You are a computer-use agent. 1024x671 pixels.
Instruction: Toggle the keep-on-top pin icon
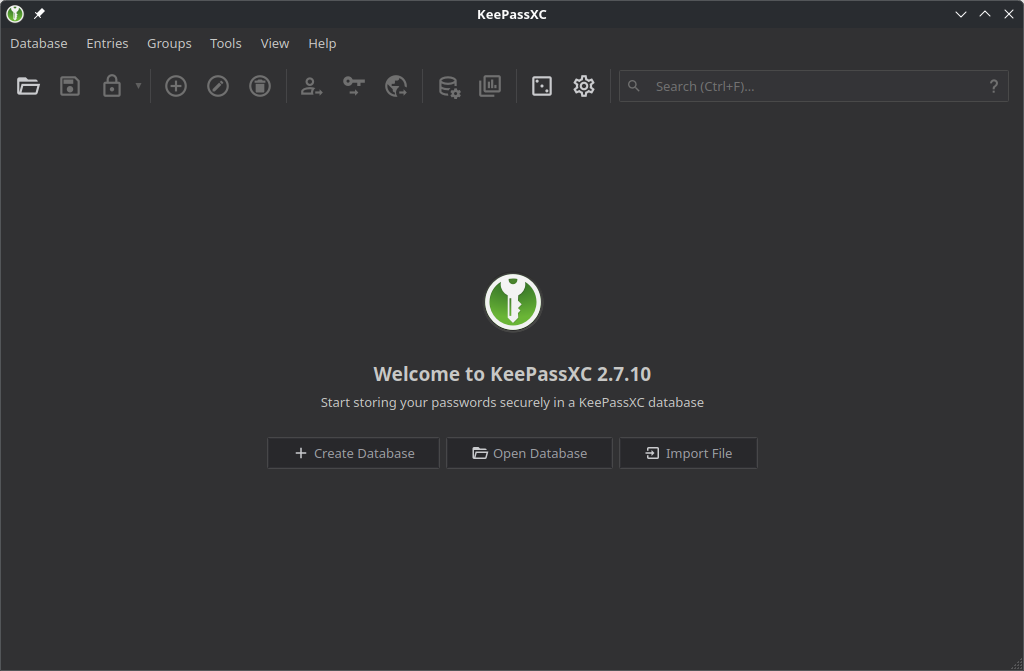pos(39,14)
